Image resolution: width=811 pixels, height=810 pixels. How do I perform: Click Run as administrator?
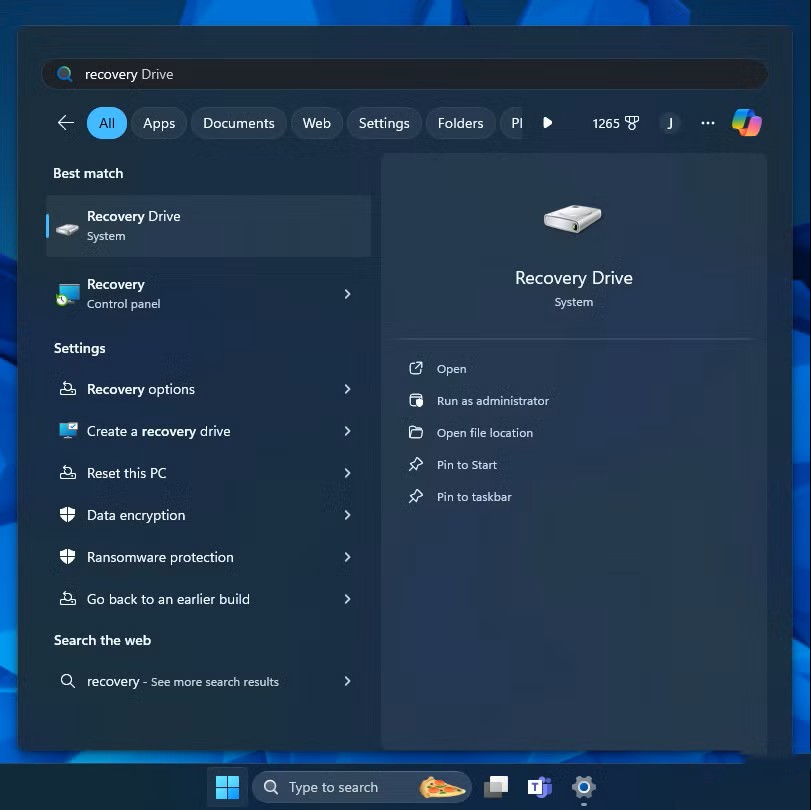pyautogui.click(x=492, y=401)
